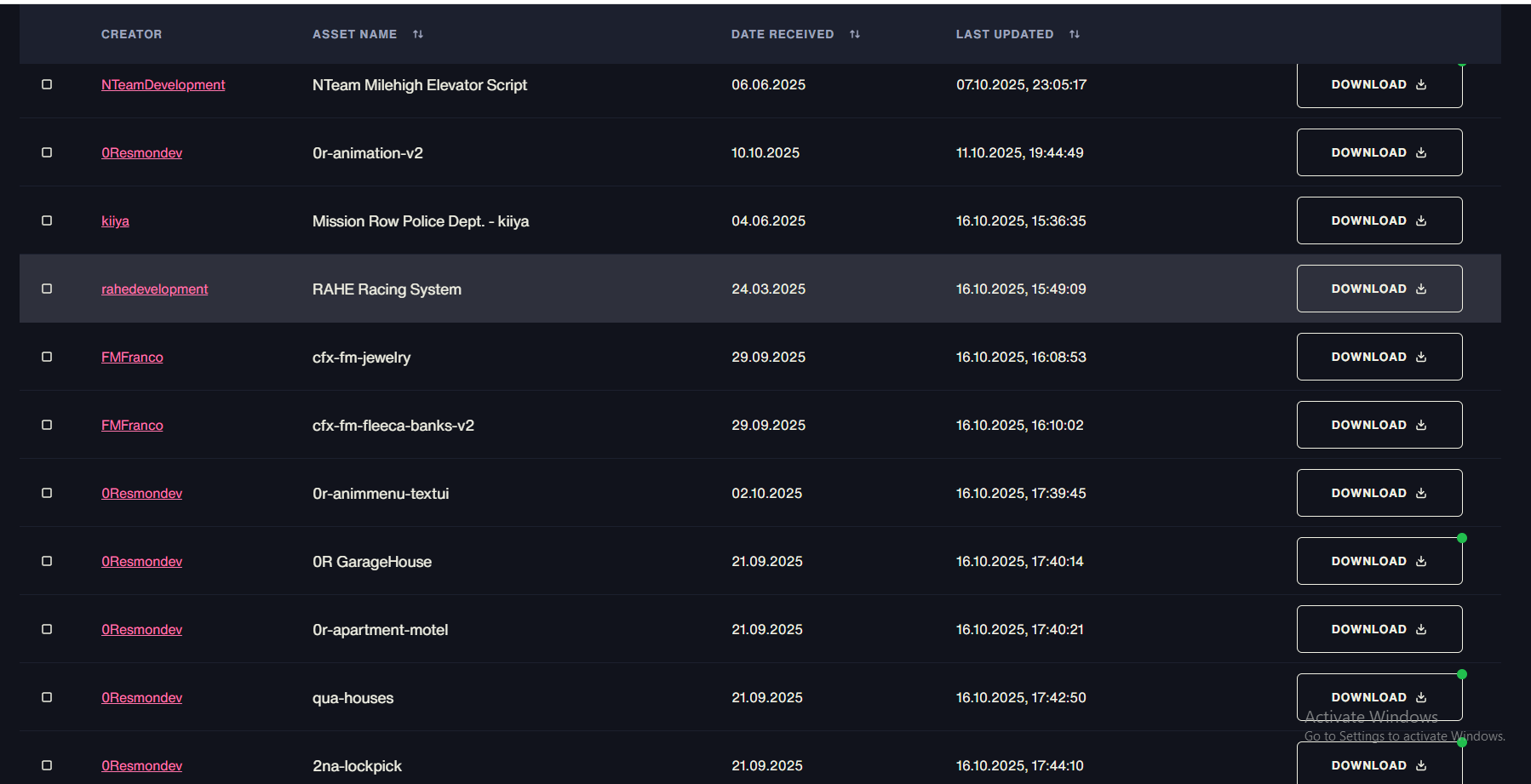Download RAHE Racing System
This screenshot has height=784, width=1531.
point(1379,289)
